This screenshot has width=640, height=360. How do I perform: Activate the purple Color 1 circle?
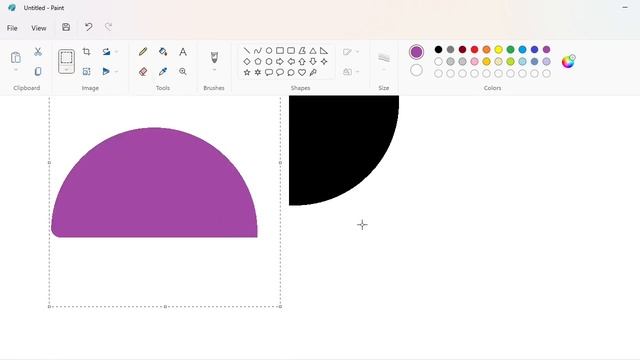pyautogui.click(x=416, y=52)
